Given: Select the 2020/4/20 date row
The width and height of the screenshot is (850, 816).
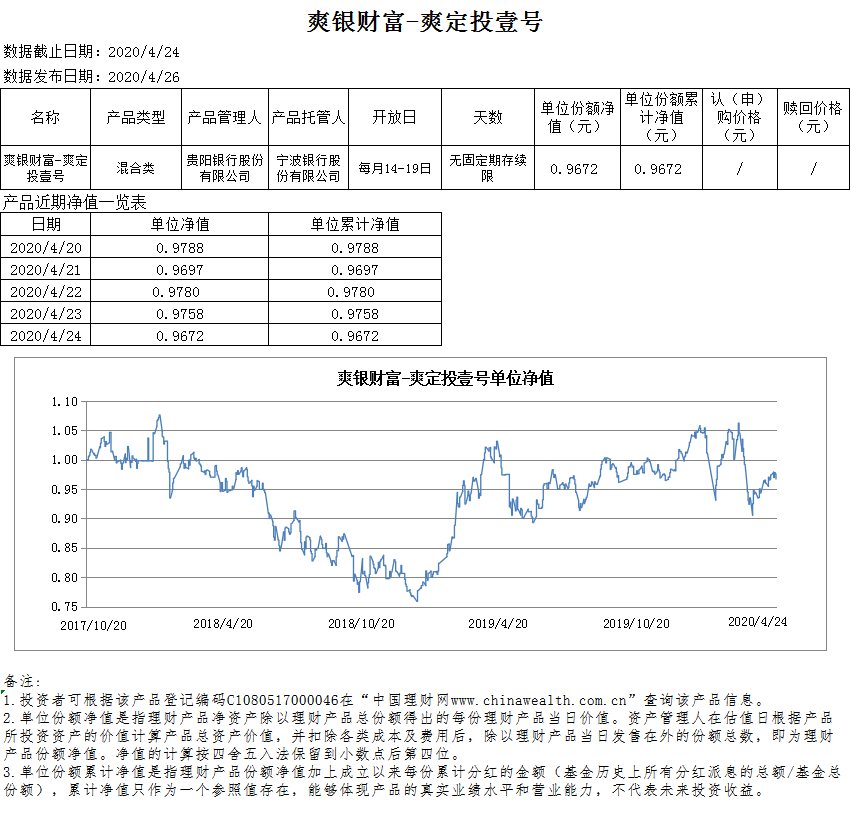Looking at the screenshot, I should [46, 248].
